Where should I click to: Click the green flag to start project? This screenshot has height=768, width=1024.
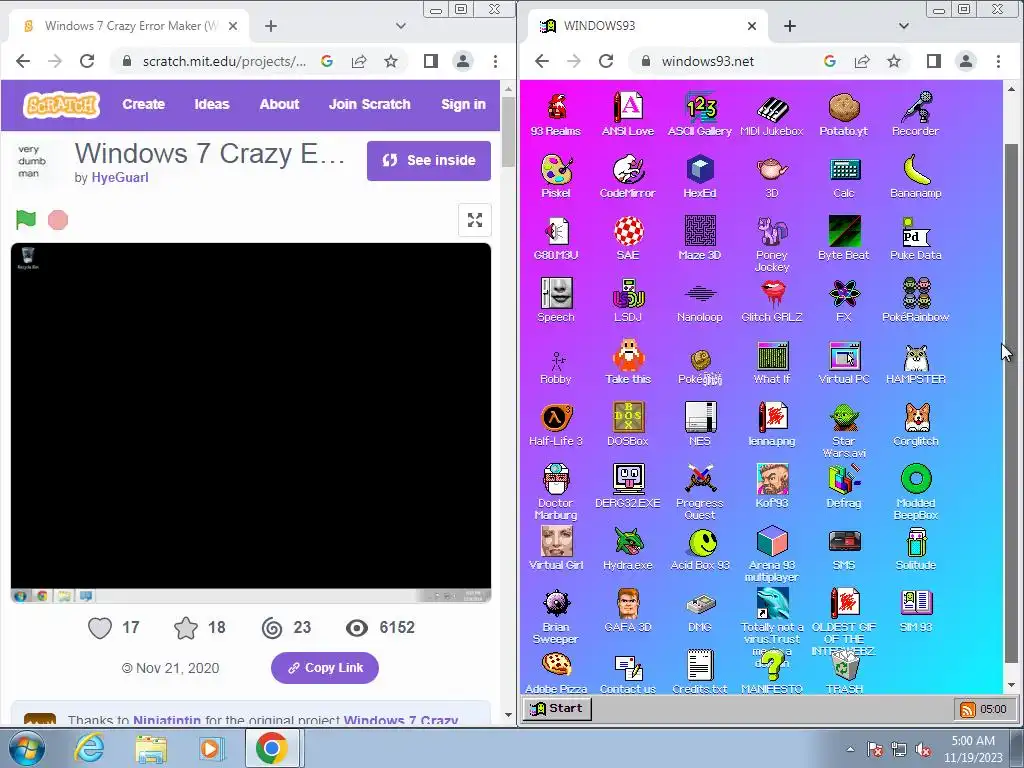coord(26,219)
